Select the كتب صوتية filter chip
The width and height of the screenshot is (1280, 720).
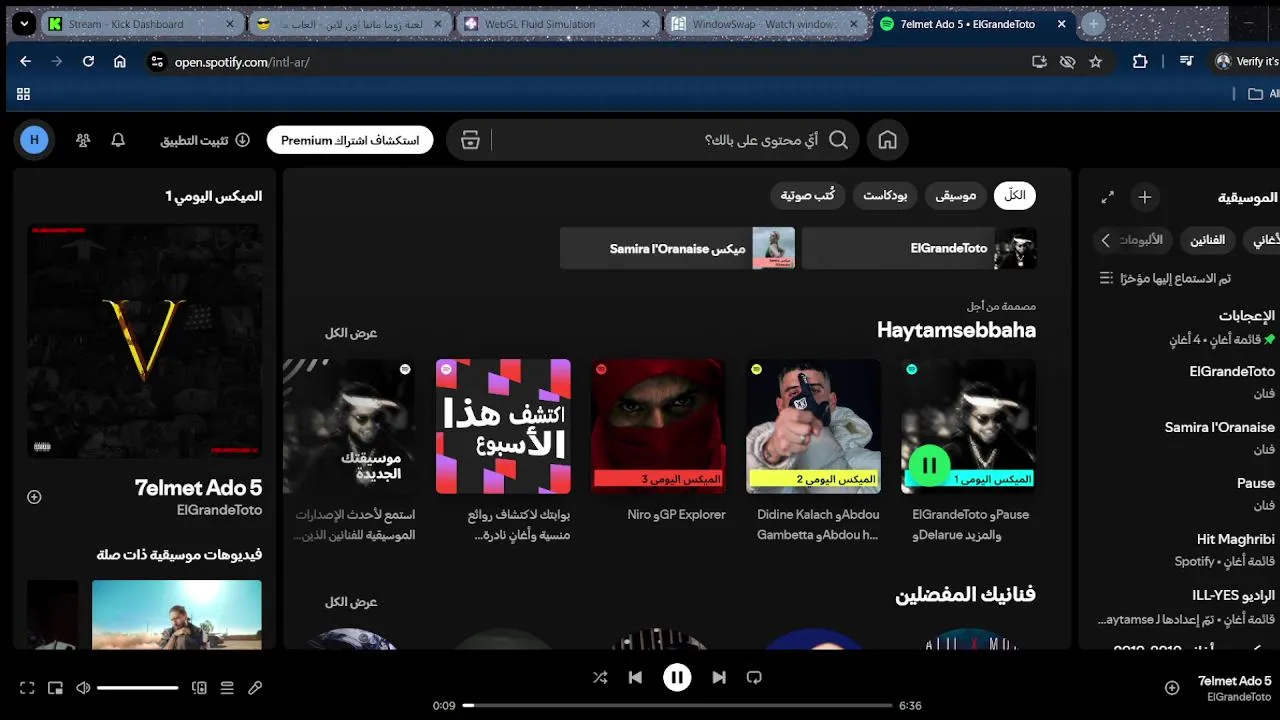(808, 196)
